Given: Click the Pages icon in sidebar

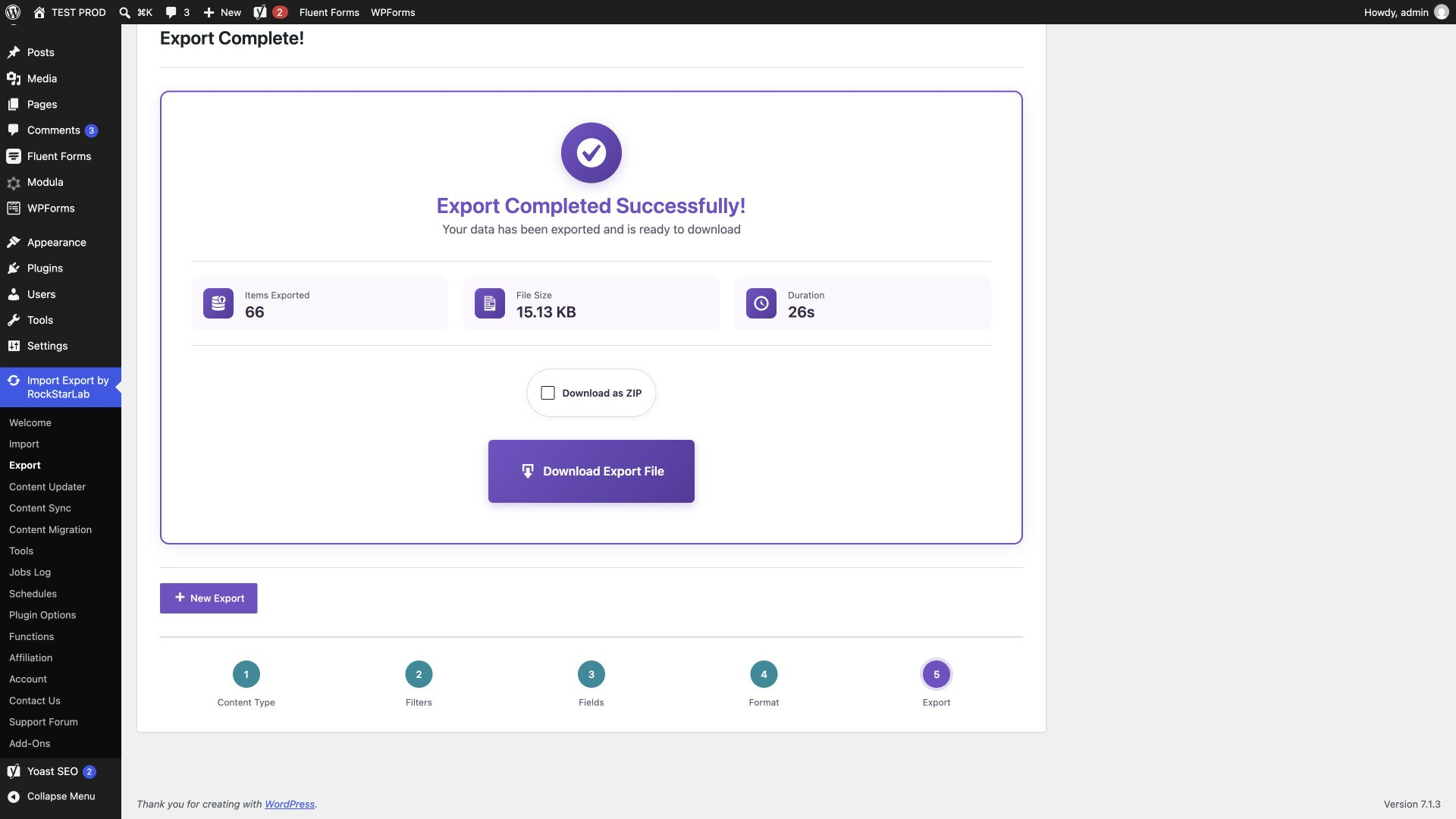Looking at the screenshot, I should [x=14, y=104].
